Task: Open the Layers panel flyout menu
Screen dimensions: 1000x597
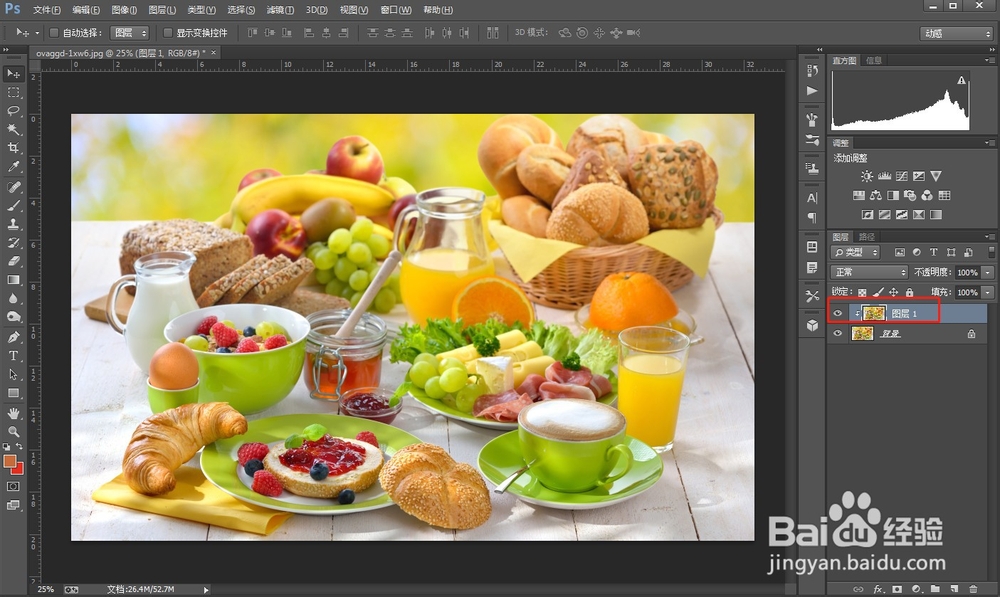Action: (x=989, y=237)
